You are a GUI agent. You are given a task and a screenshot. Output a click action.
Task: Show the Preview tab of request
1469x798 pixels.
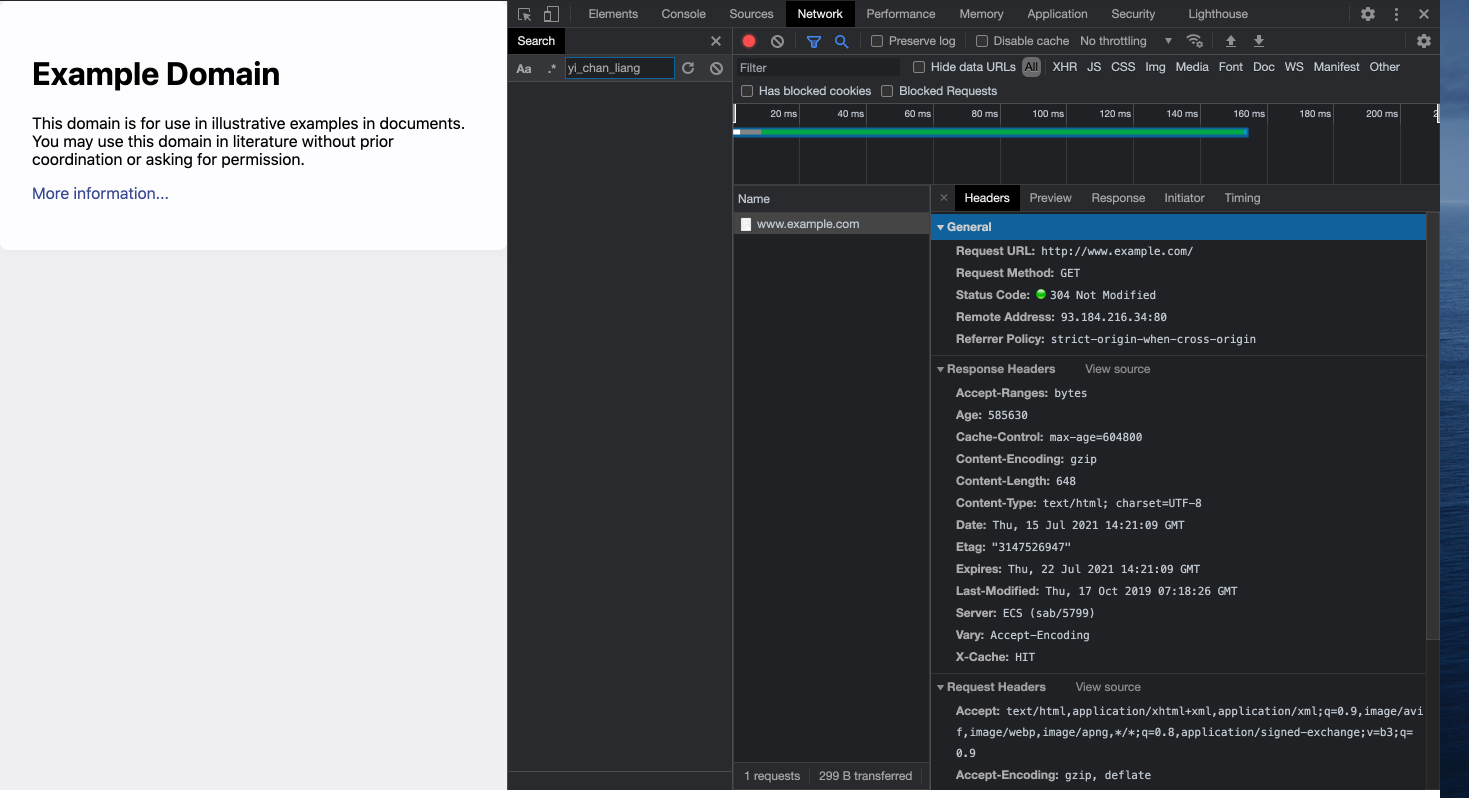point(1050,198)
